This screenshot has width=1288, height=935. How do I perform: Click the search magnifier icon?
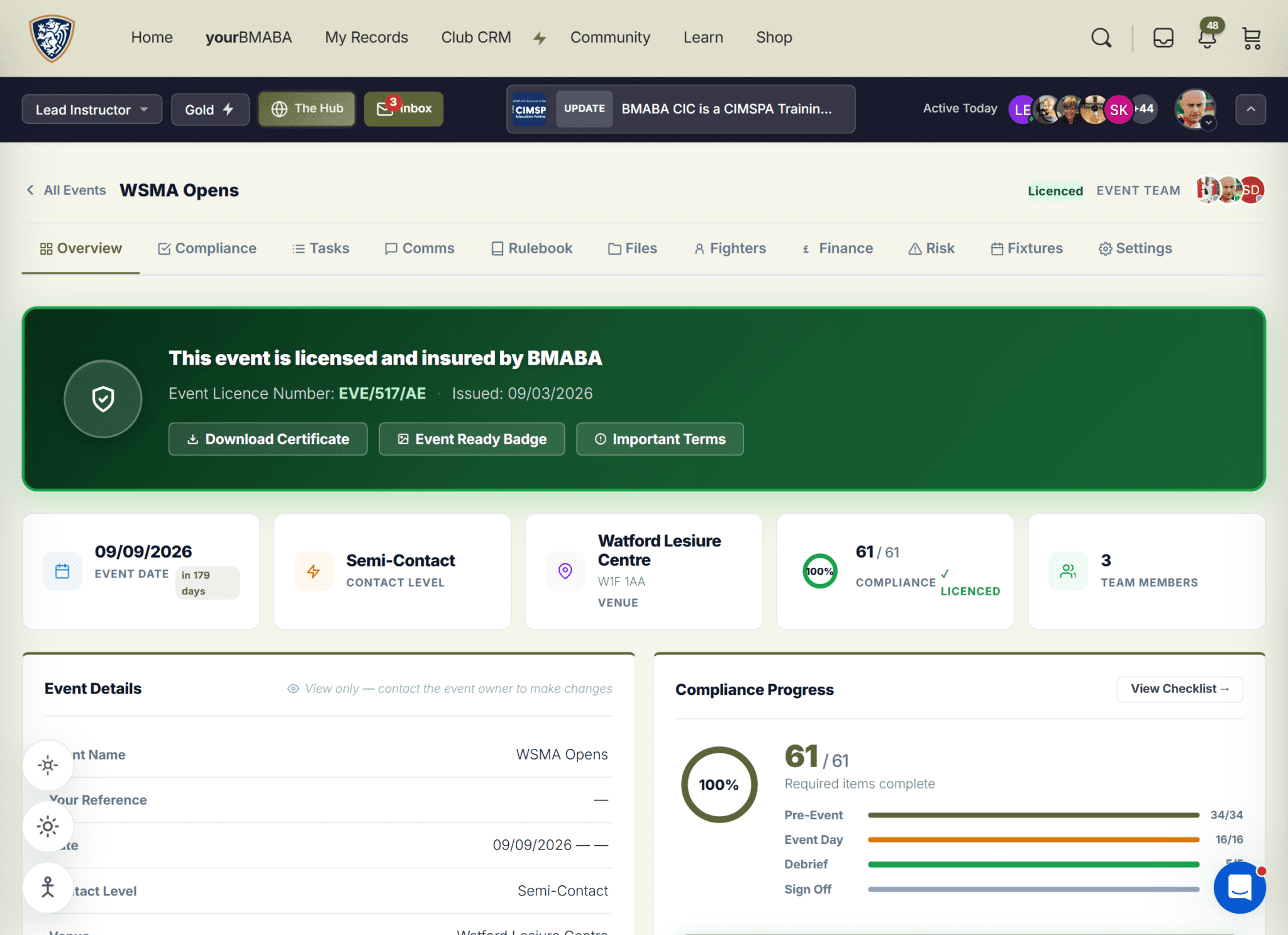(1101, 38)
